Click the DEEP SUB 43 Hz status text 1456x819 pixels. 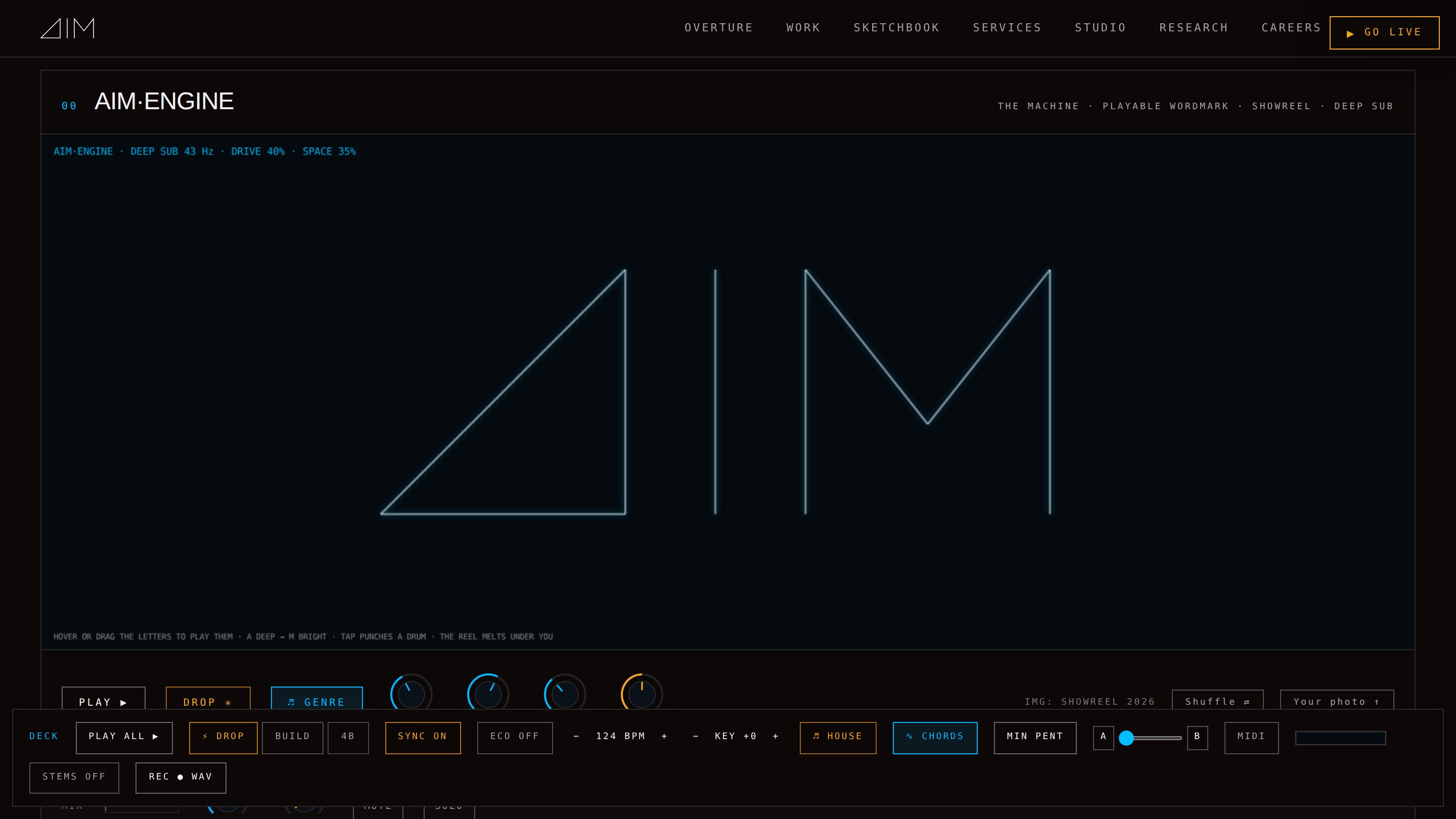(x=172, y=152)
